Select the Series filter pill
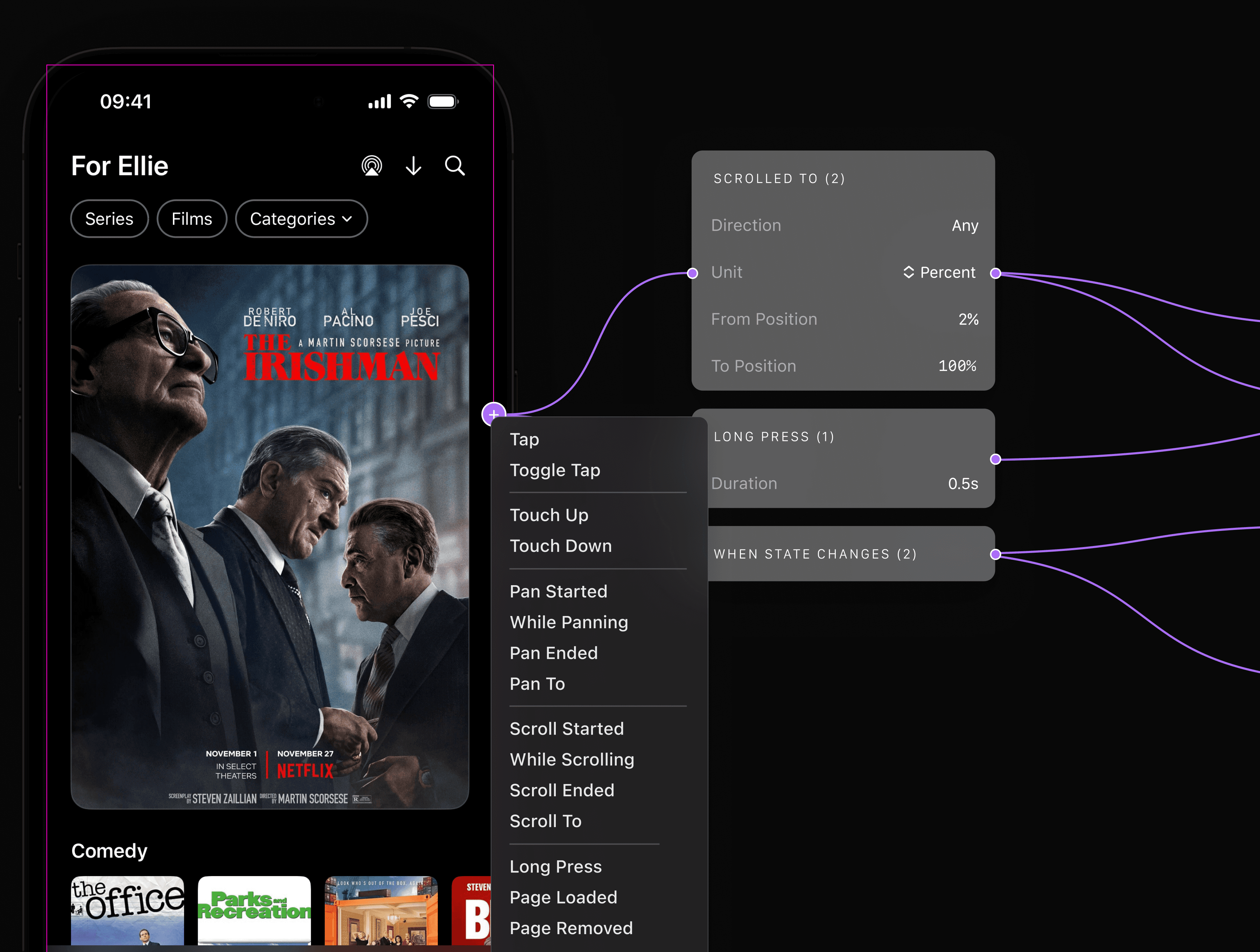The height and width of the screenshot is (952, 1260). pyautogui.click(x=109, y=219)
